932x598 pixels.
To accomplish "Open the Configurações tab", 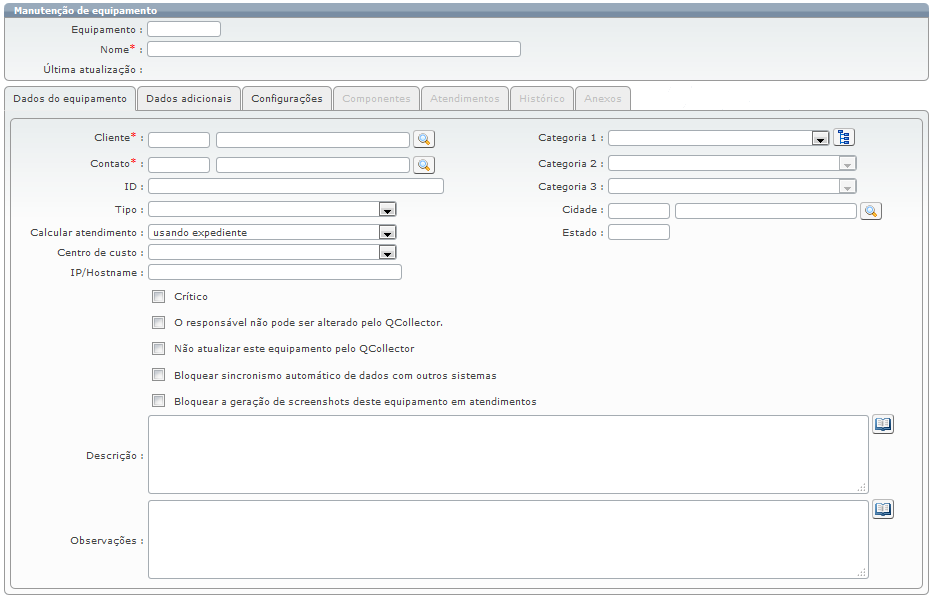I will coord(287,99).
